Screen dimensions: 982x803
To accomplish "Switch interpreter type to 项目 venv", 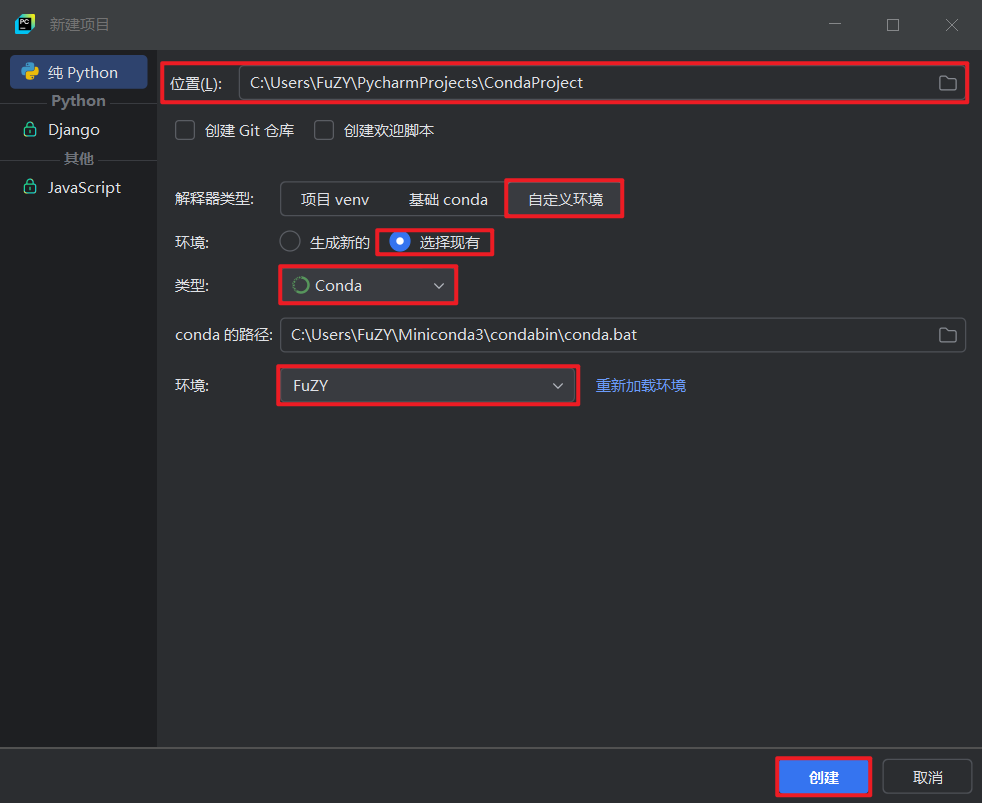I will click(x=335, y=199).
